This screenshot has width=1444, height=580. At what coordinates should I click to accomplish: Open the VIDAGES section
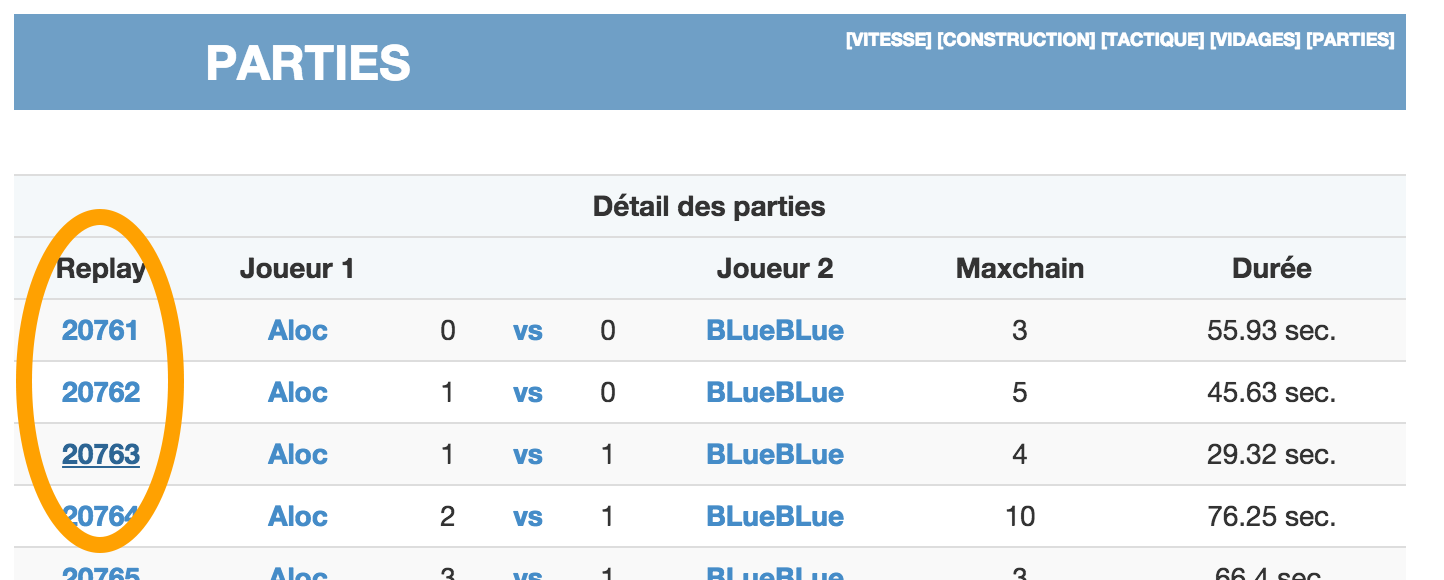(1255, 40)
